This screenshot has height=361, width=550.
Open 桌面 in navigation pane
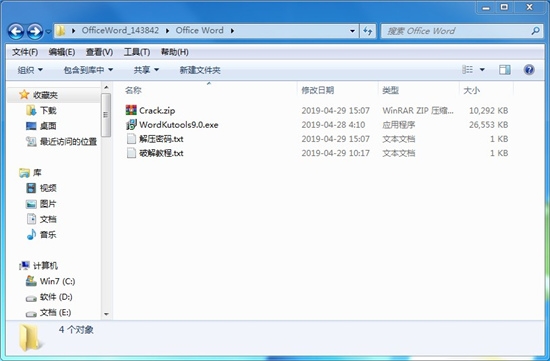[48, 126]
